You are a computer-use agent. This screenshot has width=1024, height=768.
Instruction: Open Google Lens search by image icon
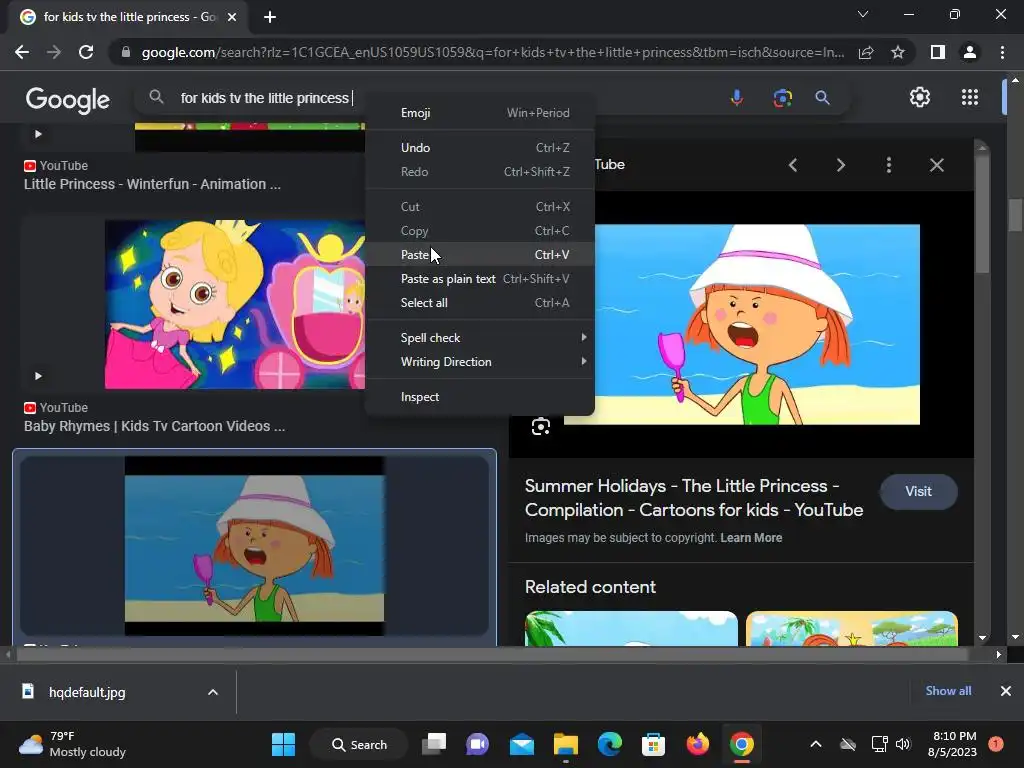[x=782, y=98]
